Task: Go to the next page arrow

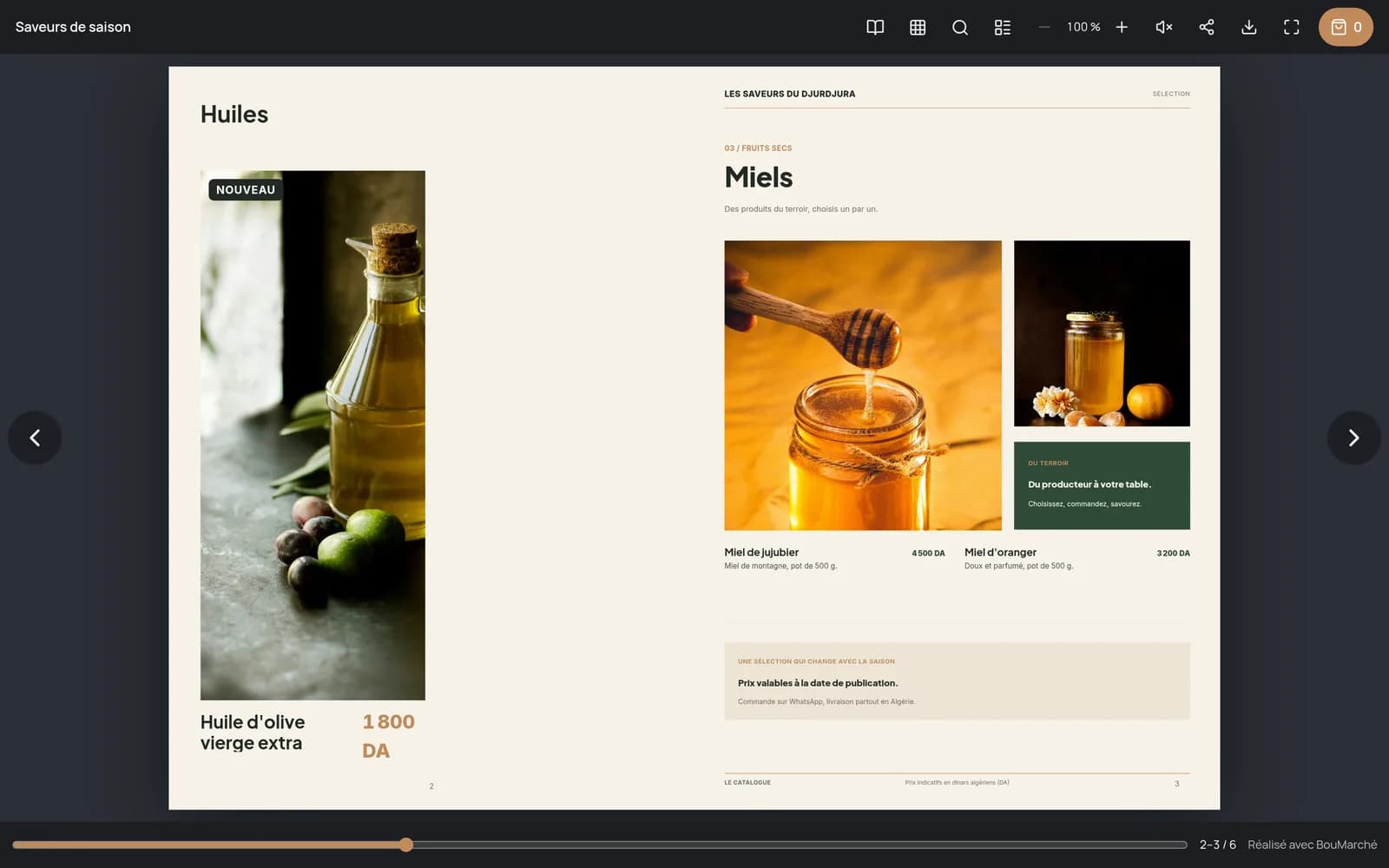Action: (1353, 437)
